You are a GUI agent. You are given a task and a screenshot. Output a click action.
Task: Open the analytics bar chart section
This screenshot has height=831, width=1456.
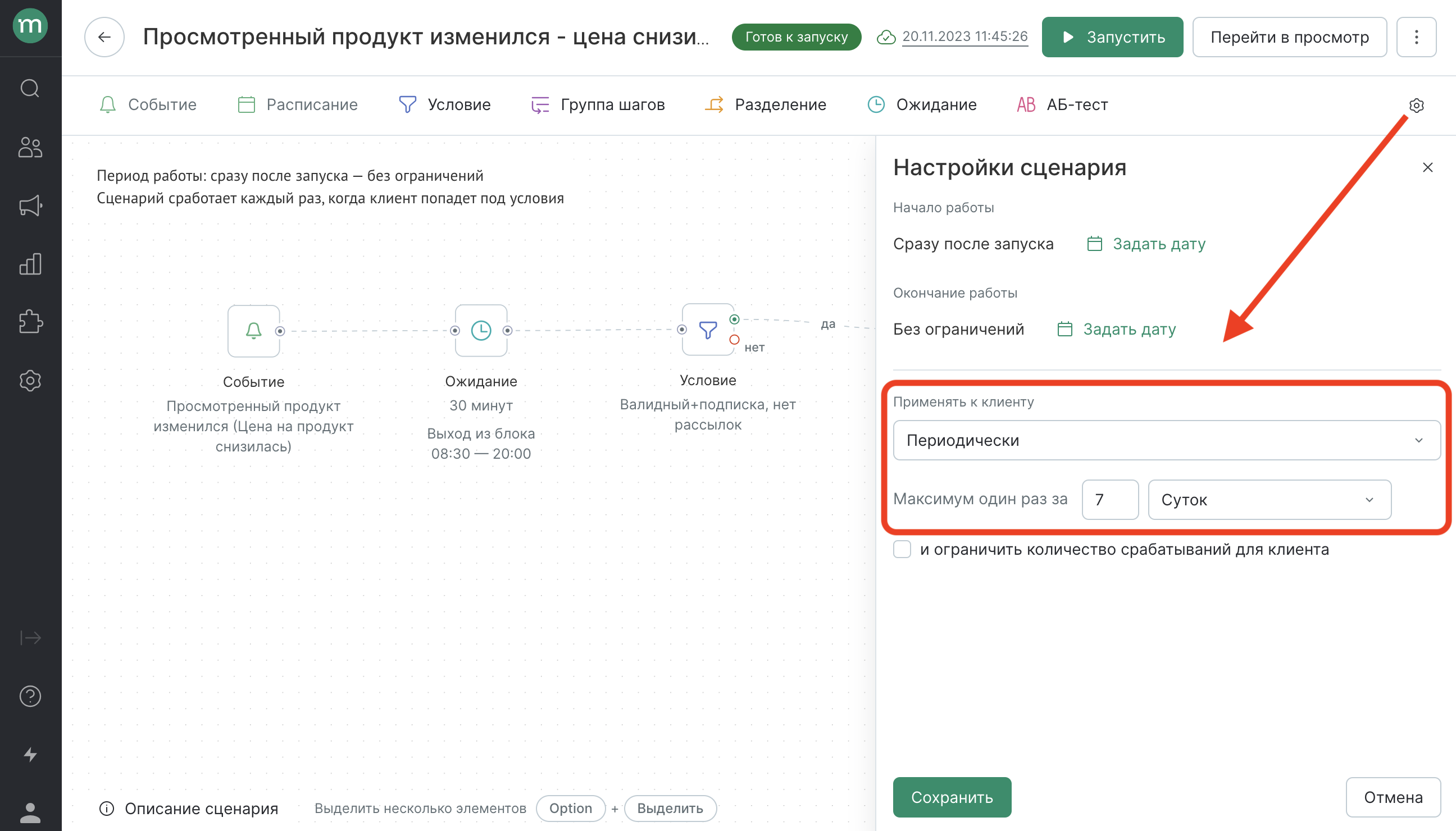(30, 264)
